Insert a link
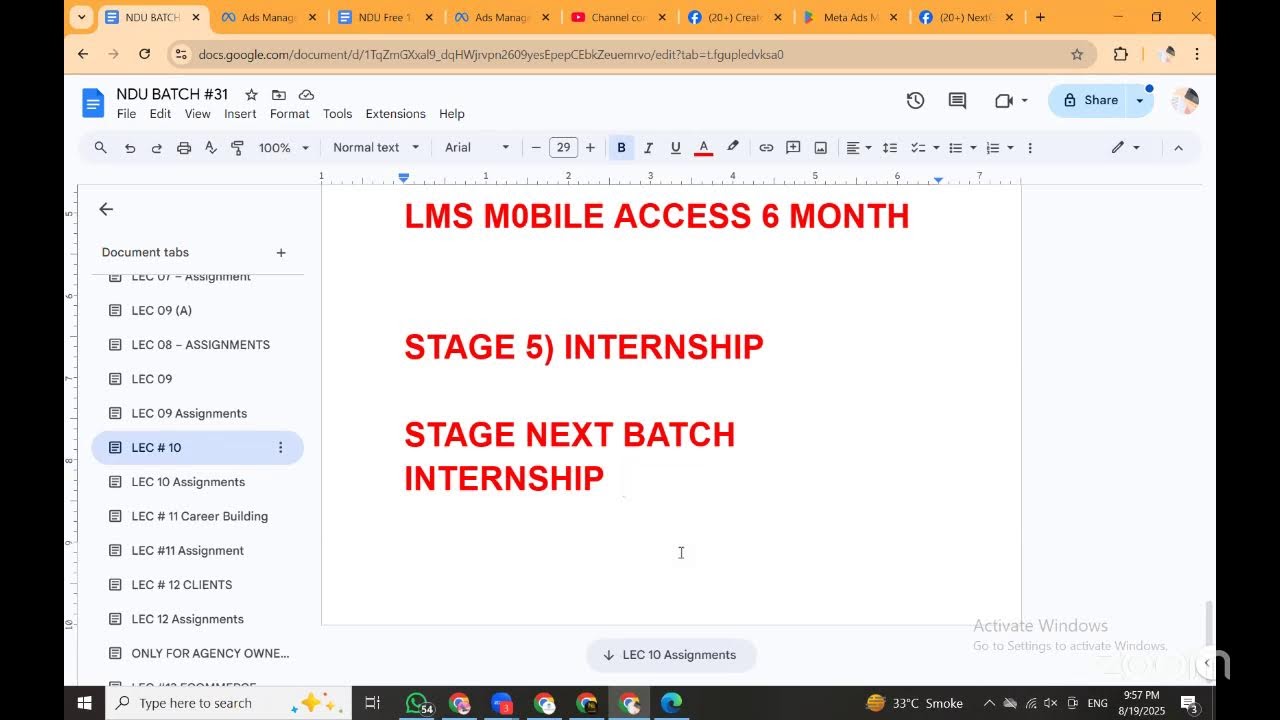1280x720 pixels. 766,148
